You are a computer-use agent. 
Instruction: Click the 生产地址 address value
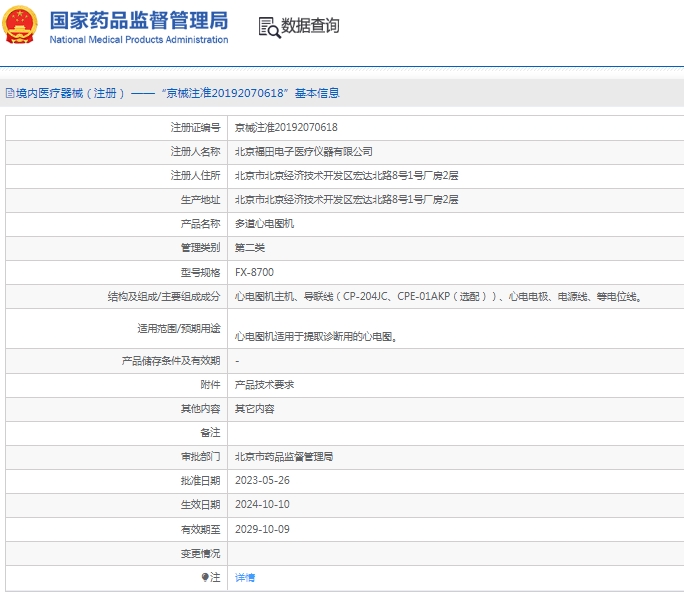[x=346, y=199]
